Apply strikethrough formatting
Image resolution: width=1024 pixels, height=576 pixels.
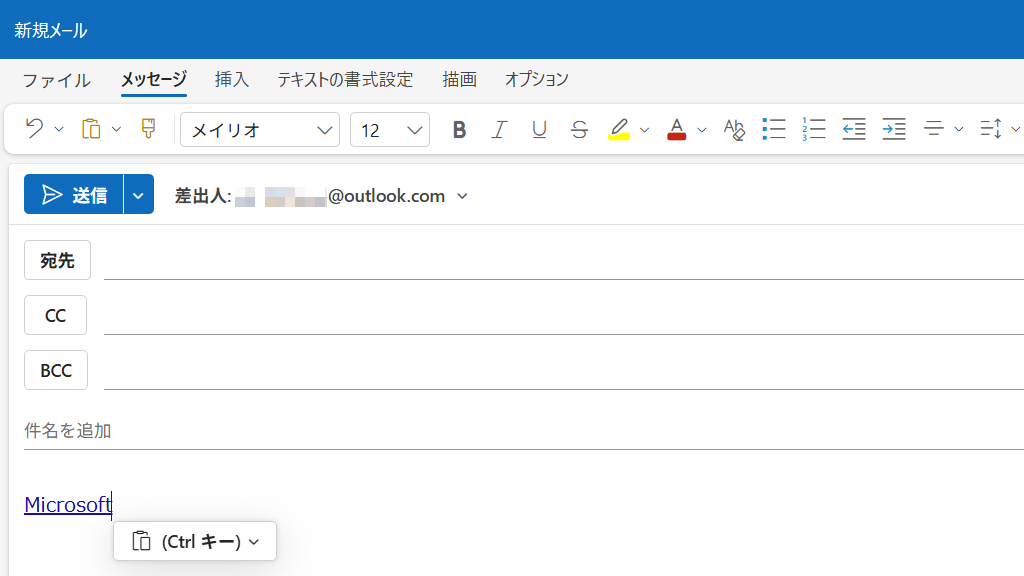[579, 129]
